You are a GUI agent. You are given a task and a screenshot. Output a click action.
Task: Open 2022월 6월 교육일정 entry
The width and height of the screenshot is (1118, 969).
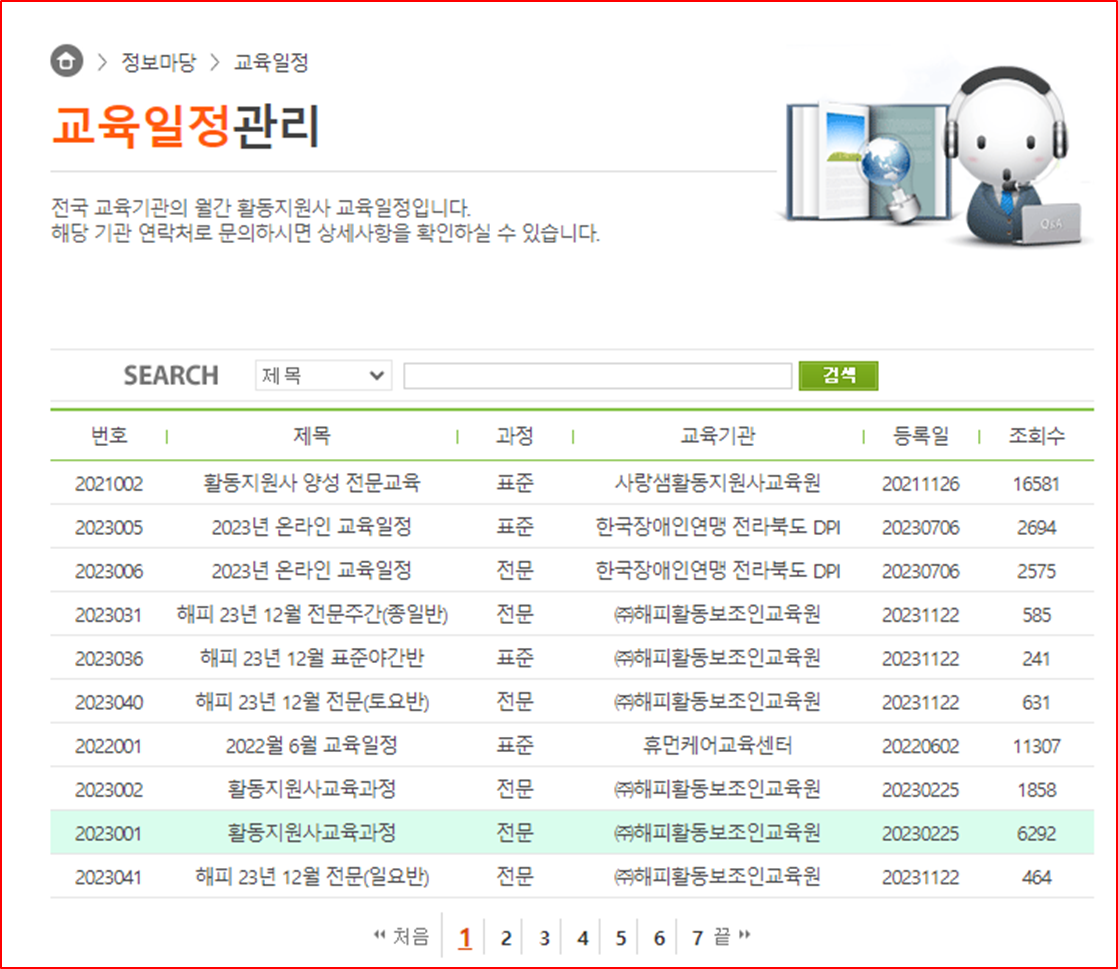312,745
